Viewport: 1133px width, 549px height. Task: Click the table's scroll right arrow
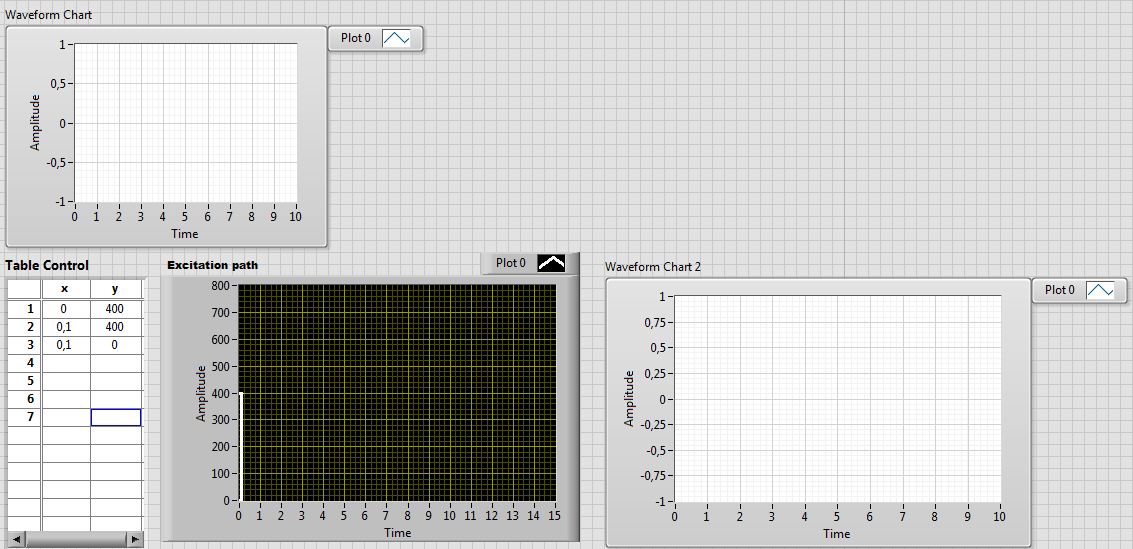pyautogui.click(x=135, y=540)
